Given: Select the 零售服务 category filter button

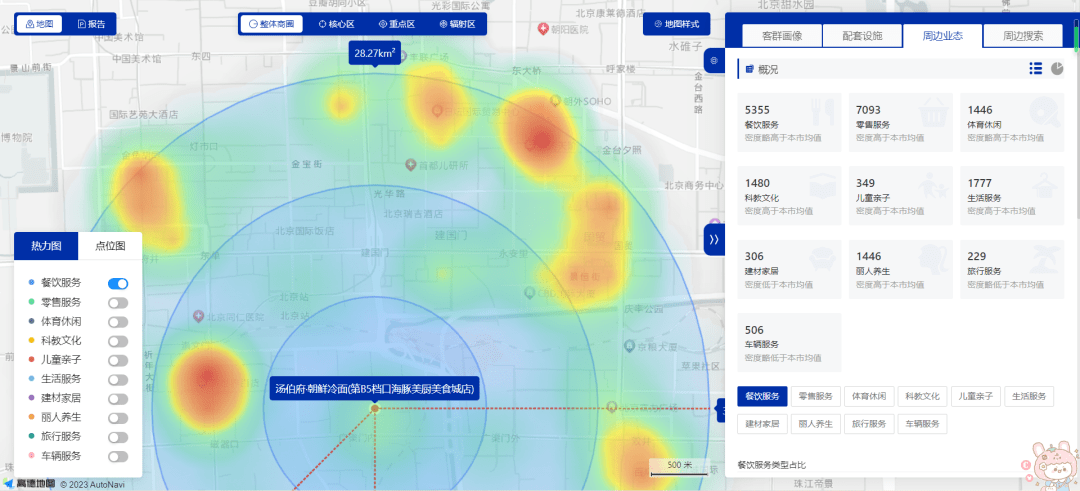Looking at the screenshot, I should (816, 396).
